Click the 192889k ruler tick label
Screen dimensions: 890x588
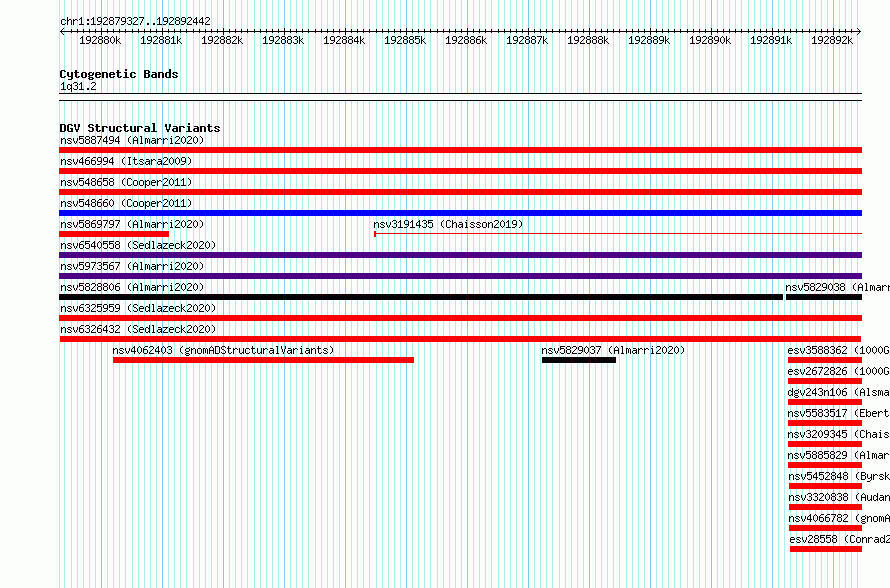(x=649, y=40)
